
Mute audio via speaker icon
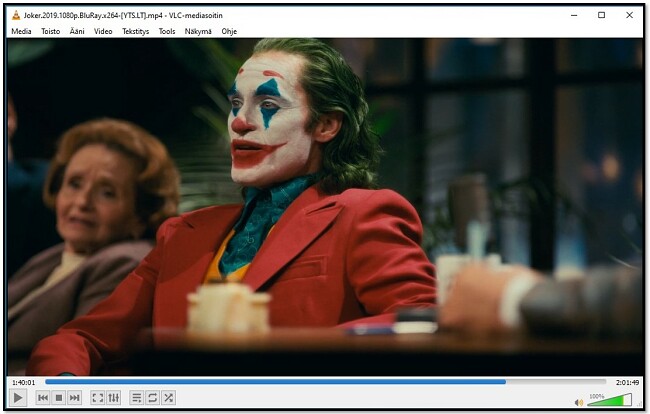(x=579, y=402)
